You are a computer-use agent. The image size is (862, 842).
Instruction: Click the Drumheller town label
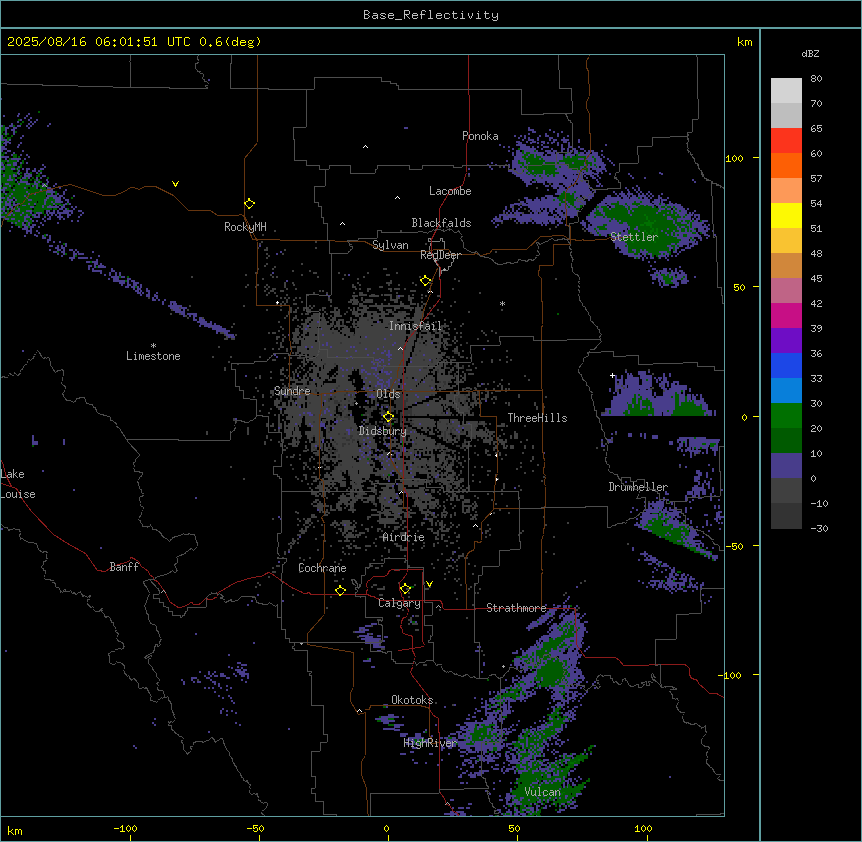[638, 487]
